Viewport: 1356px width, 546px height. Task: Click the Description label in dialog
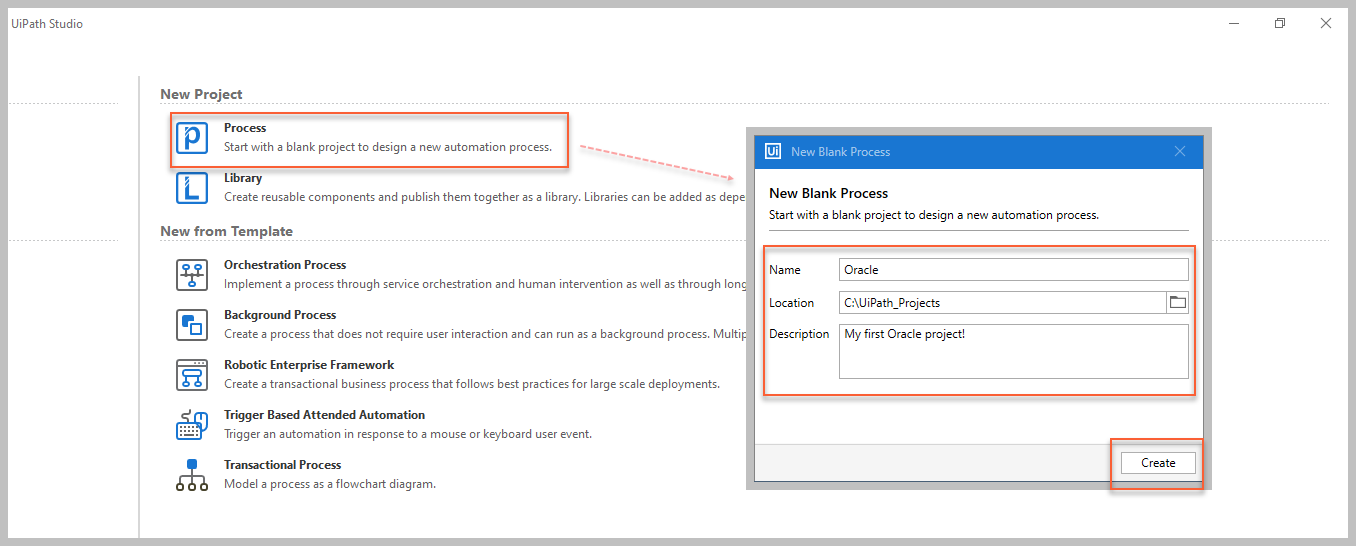799,334
